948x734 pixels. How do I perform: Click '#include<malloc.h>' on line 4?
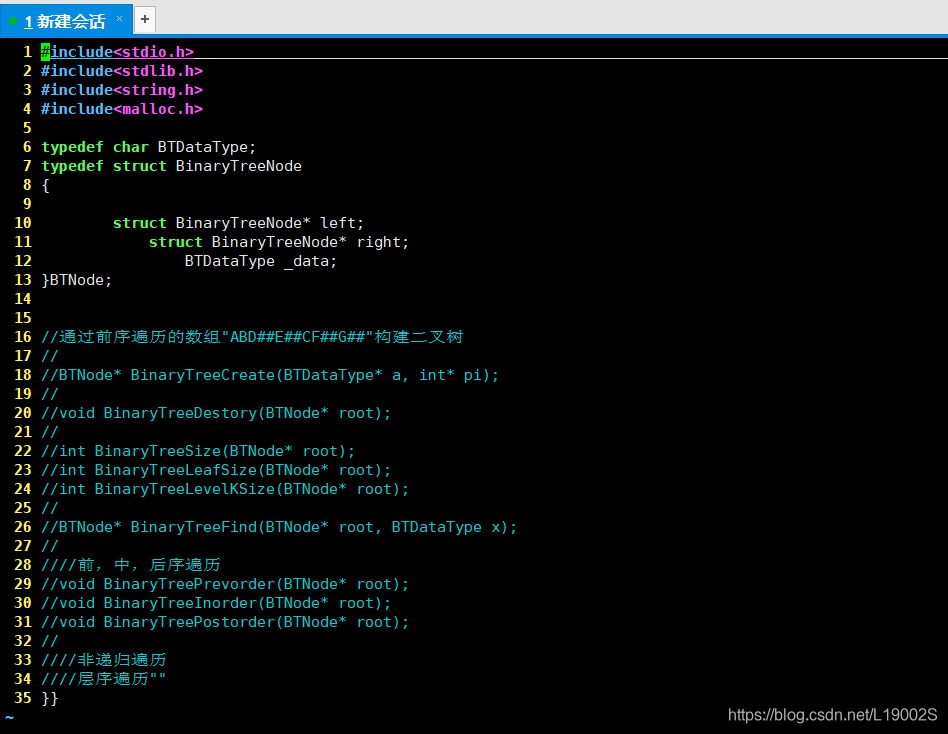(x=122, y=109)
